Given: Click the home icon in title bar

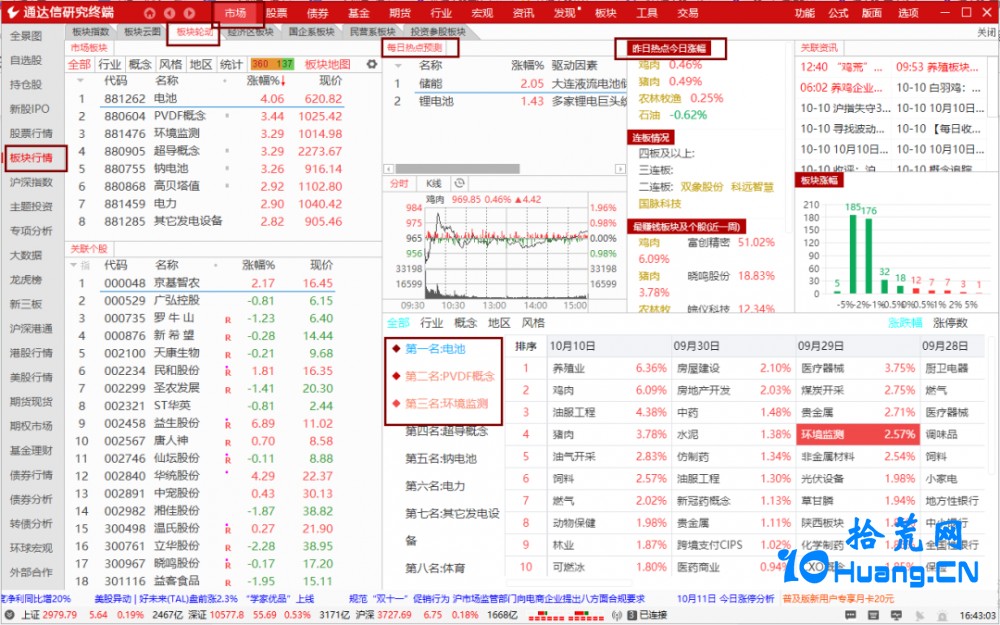Looking at the screenshot, I should pos(149,13).
